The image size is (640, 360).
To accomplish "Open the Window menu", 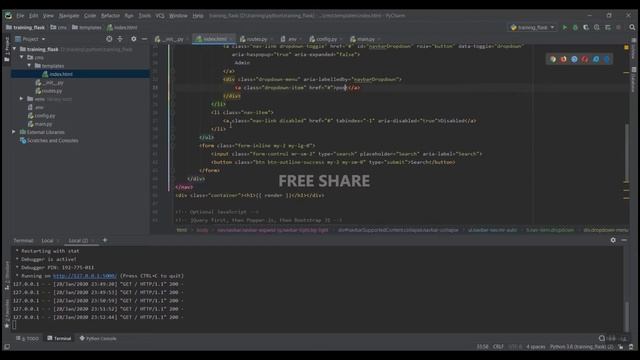I will 178,16.
